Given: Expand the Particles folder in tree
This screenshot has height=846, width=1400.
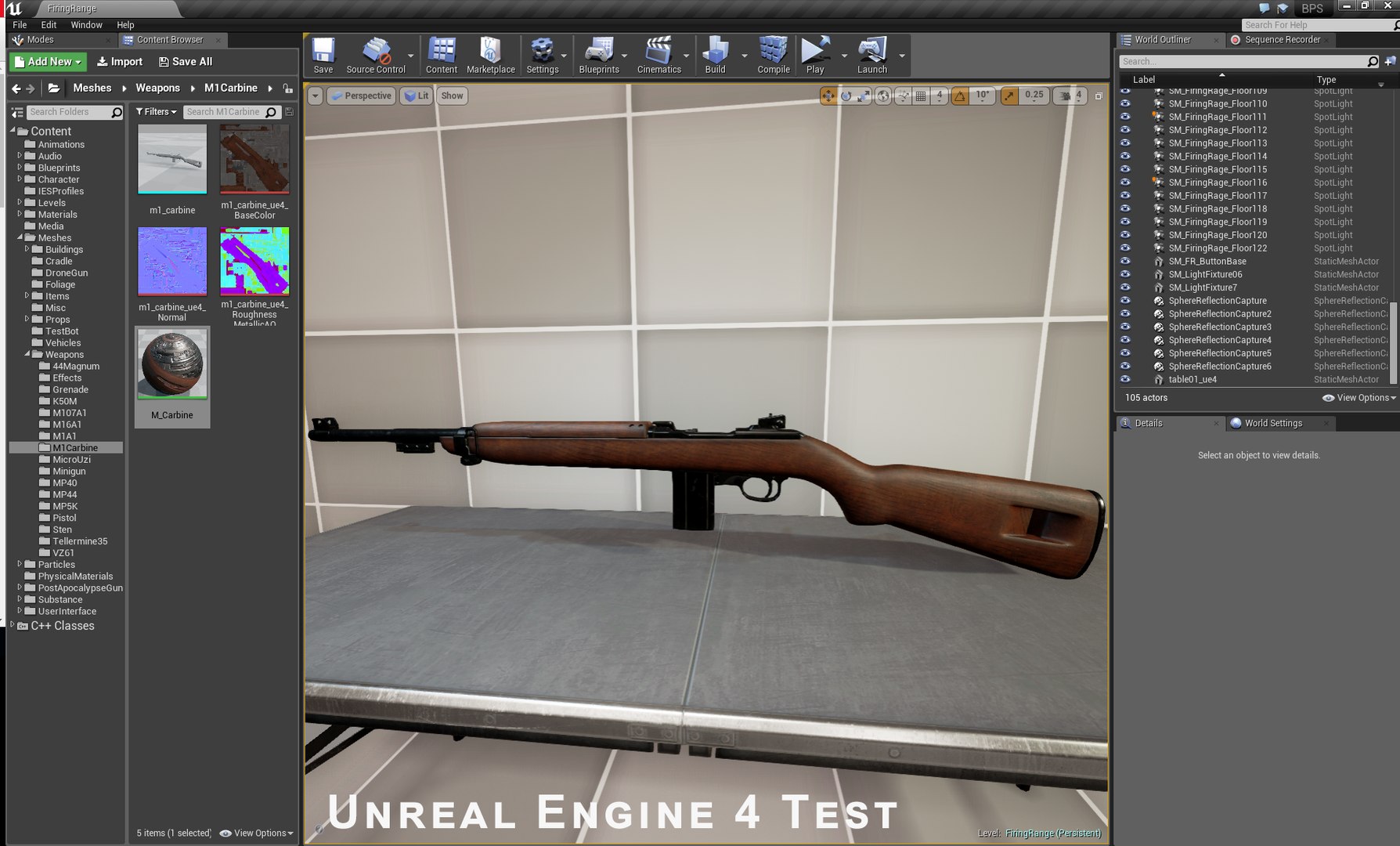Looking at the screenshot, I should 20,564.
